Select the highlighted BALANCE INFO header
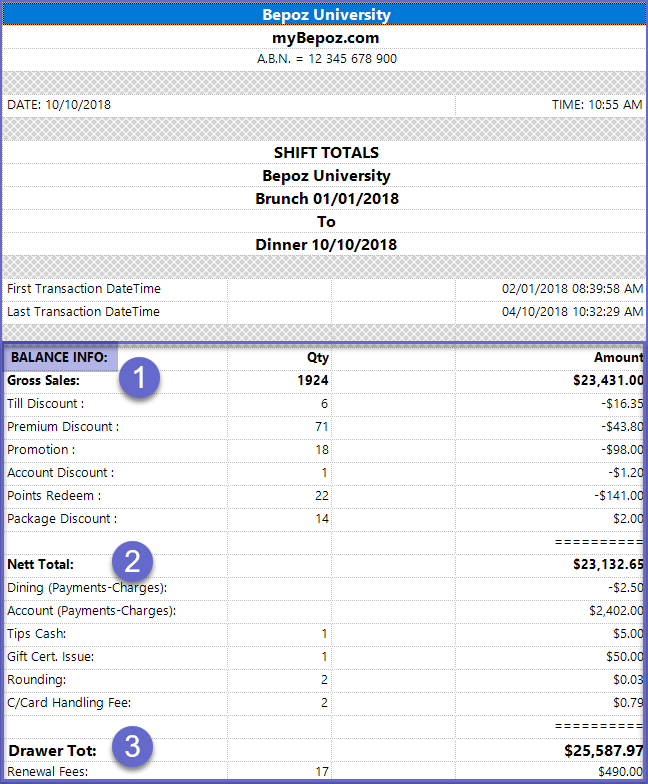648x784 pixels. coord(61,357)
